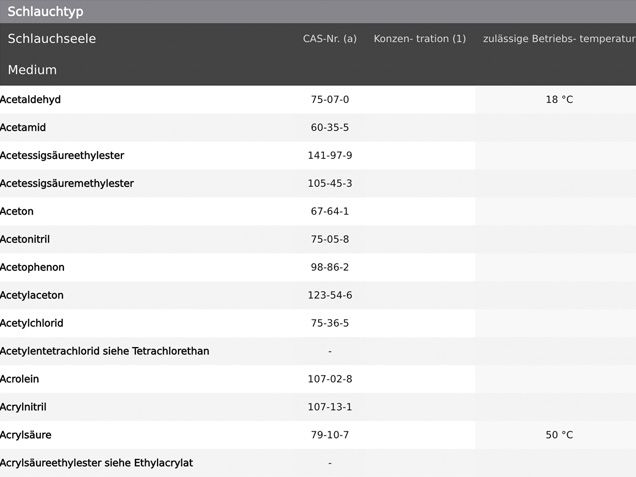Select the Acetamid medium name

tap(23, 128)
